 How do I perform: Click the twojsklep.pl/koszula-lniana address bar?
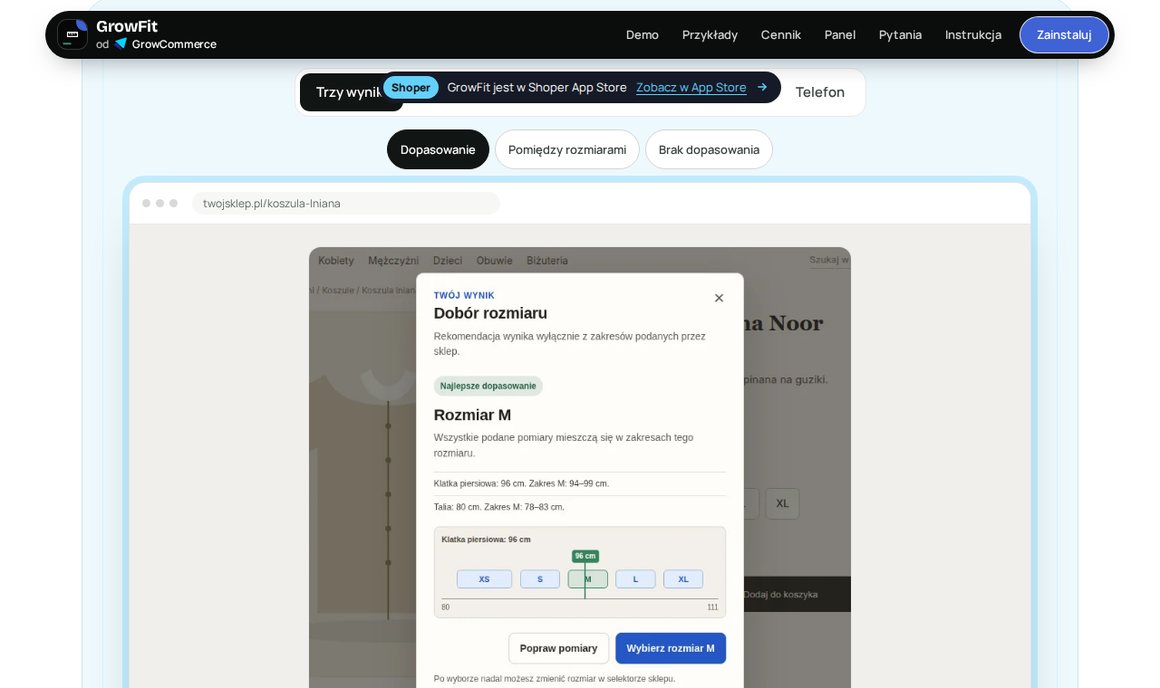point(346,203)
